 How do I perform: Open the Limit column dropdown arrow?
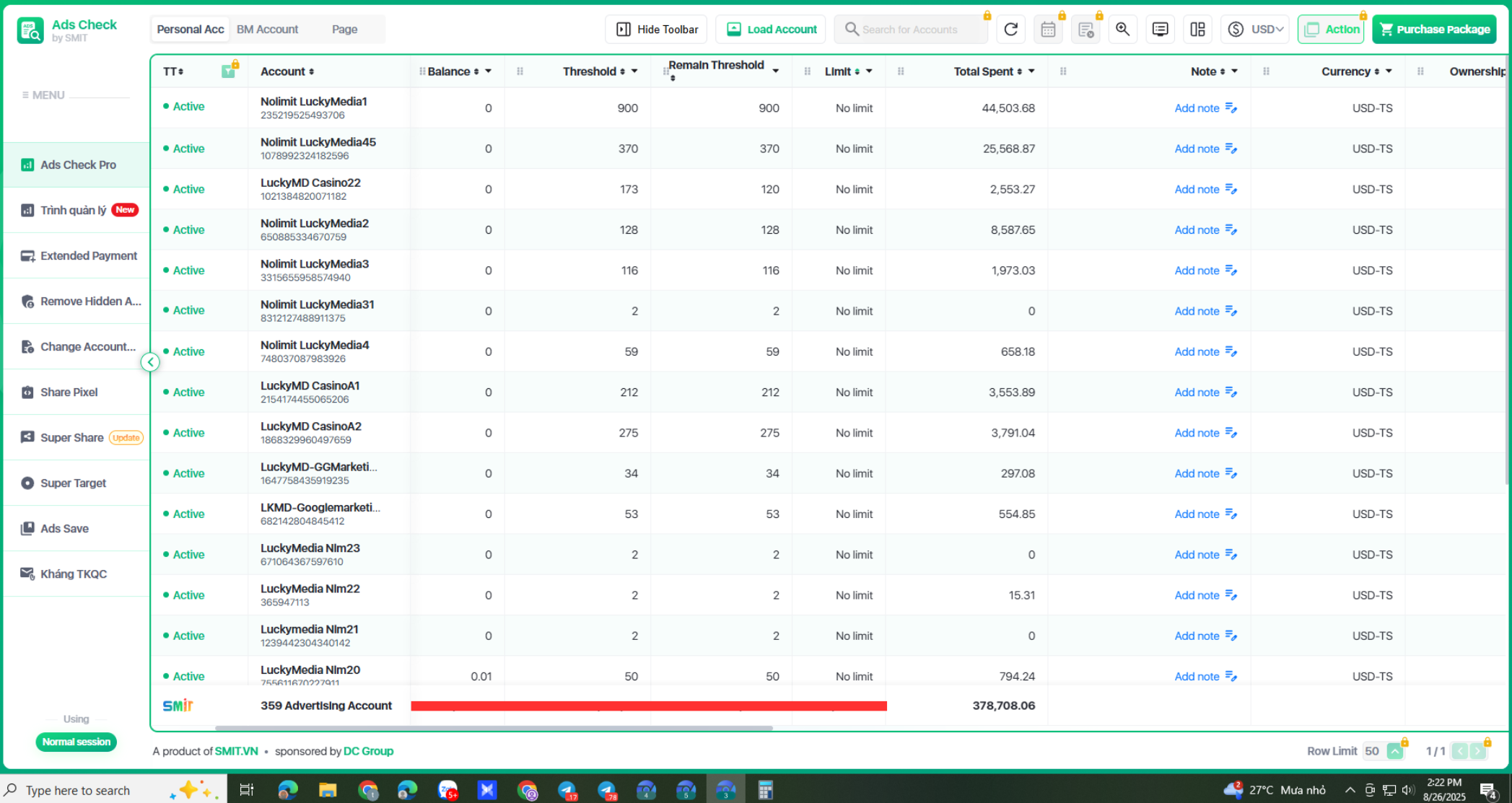[869, 71]
